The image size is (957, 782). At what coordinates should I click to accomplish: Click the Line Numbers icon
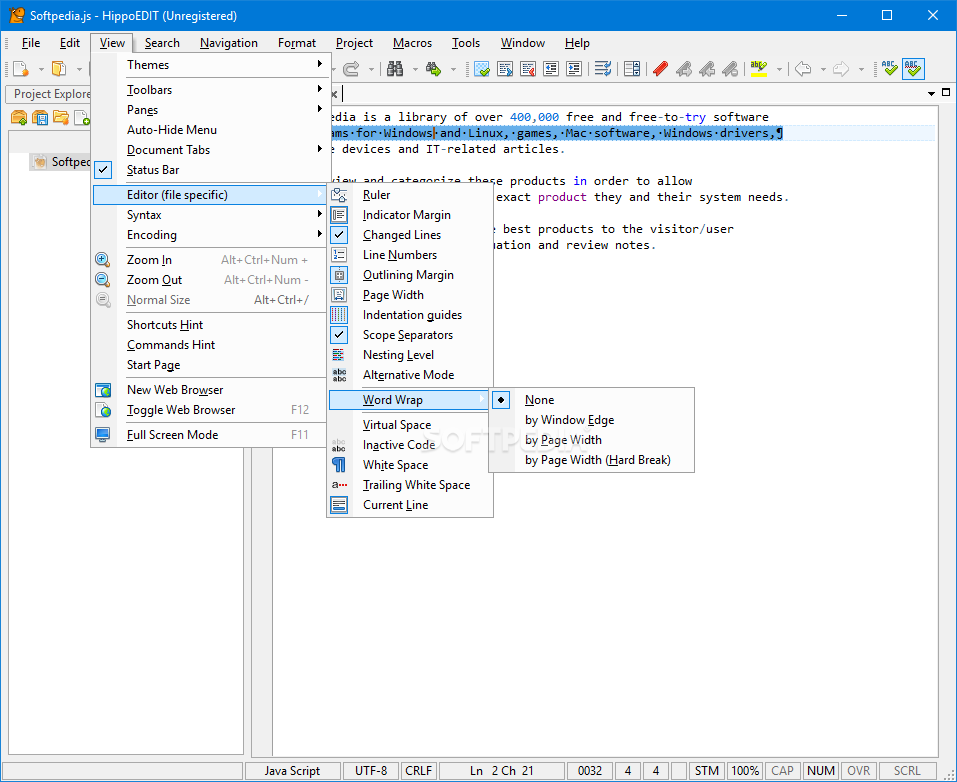339,255
